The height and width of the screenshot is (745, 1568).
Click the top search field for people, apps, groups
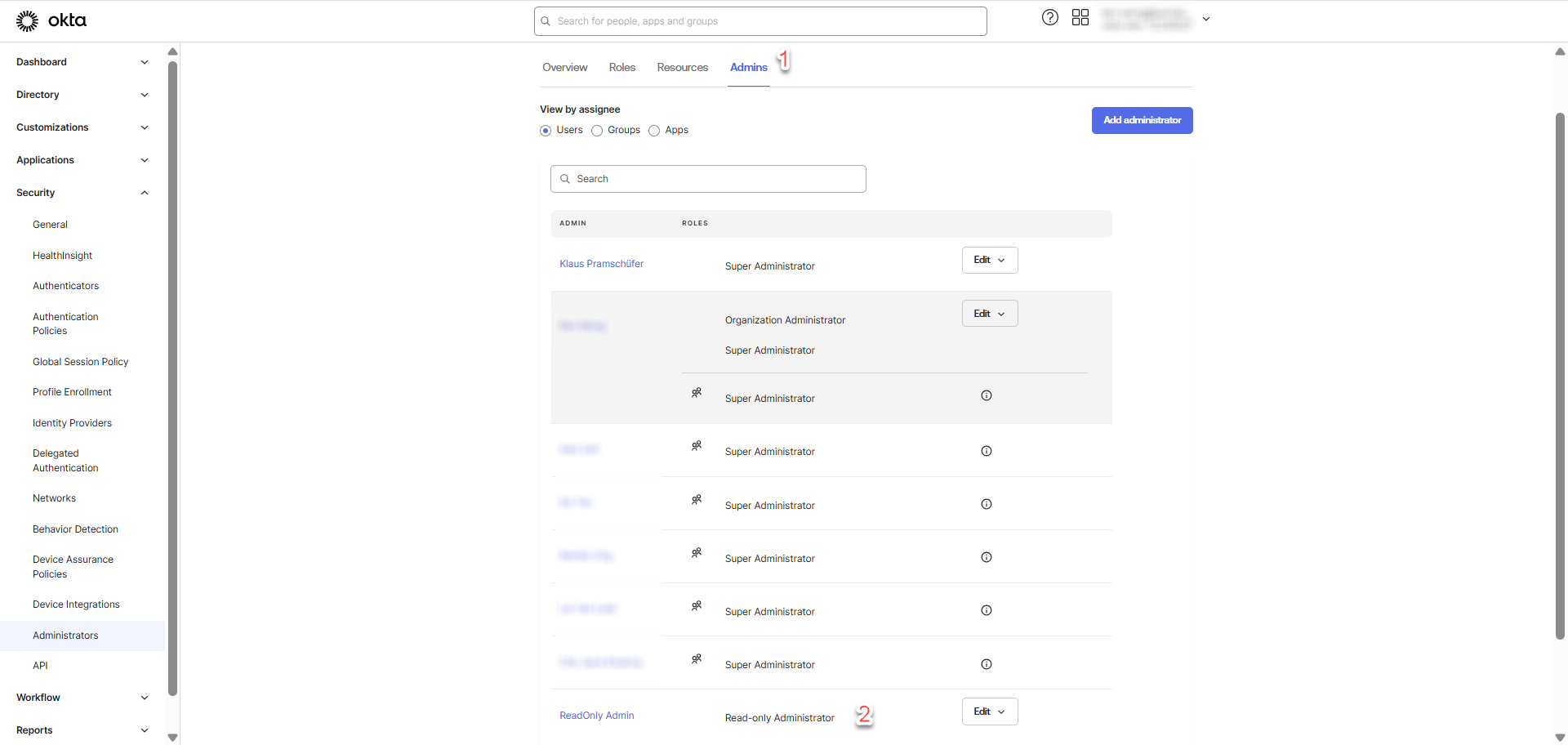tap(768, 21)
